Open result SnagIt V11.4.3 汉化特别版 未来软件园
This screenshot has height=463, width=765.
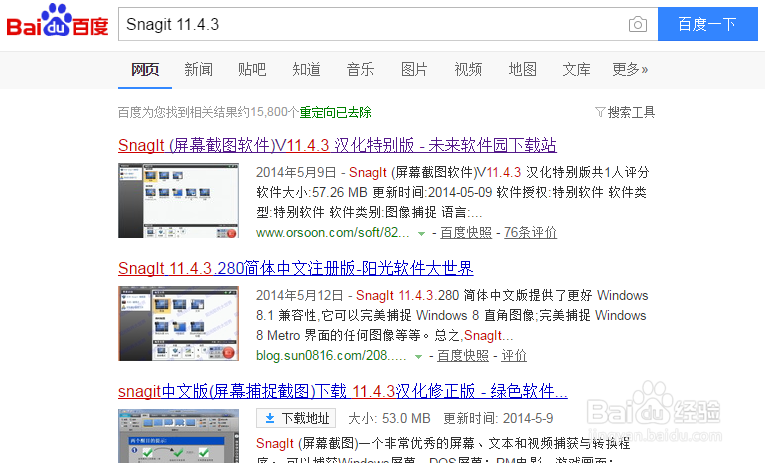[x=337, y=145]
